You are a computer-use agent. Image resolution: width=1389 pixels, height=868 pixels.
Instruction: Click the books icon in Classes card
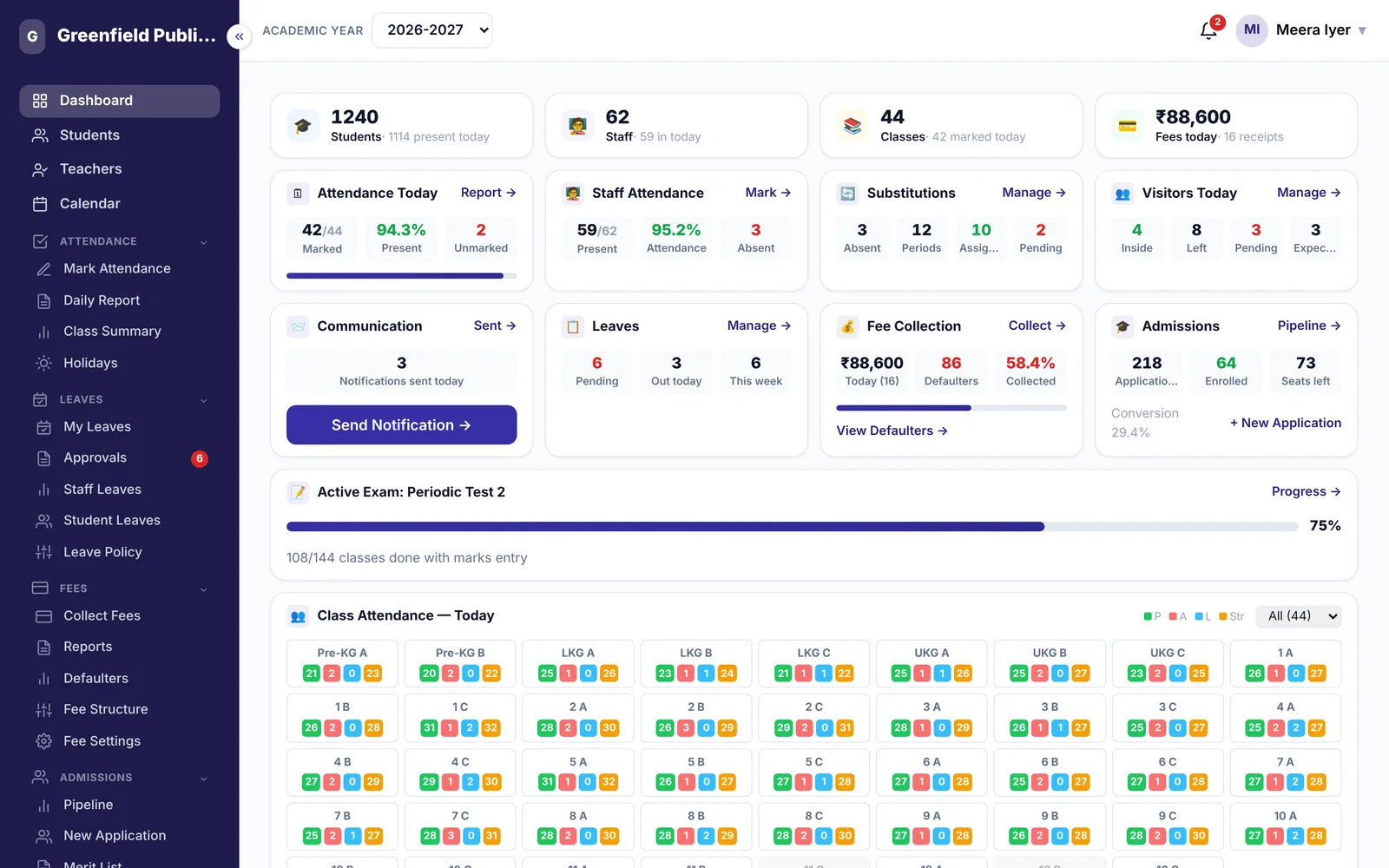[x=852, y=126]
